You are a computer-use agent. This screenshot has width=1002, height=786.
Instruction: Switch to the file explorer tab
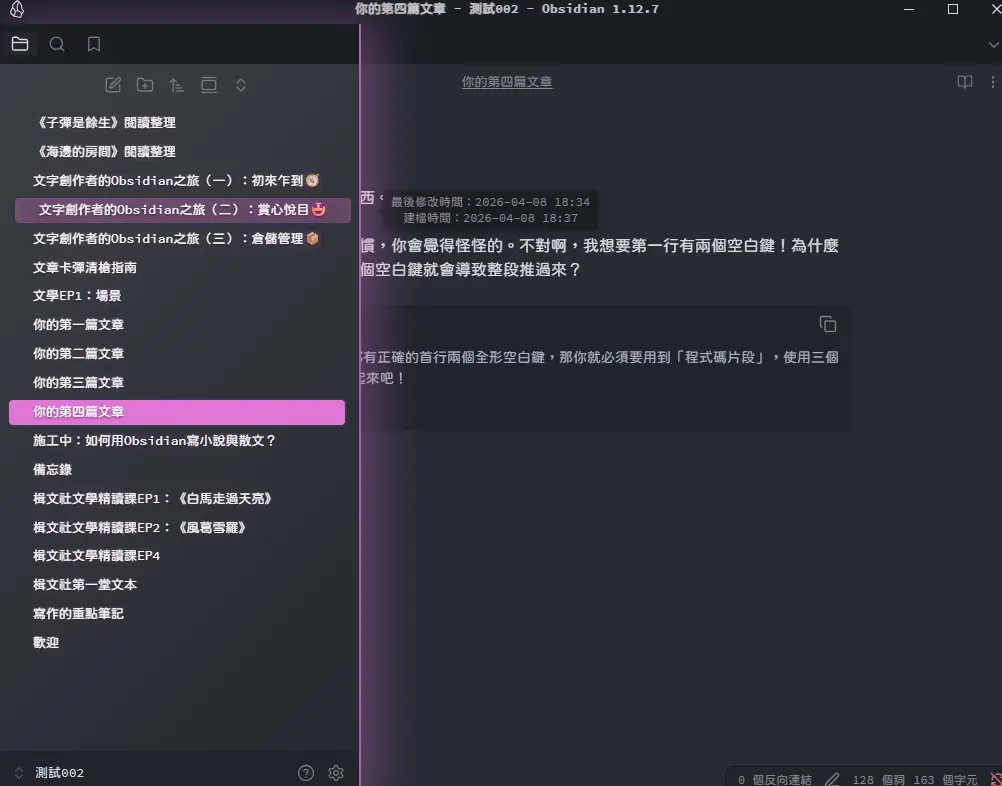tap(20, 44)
